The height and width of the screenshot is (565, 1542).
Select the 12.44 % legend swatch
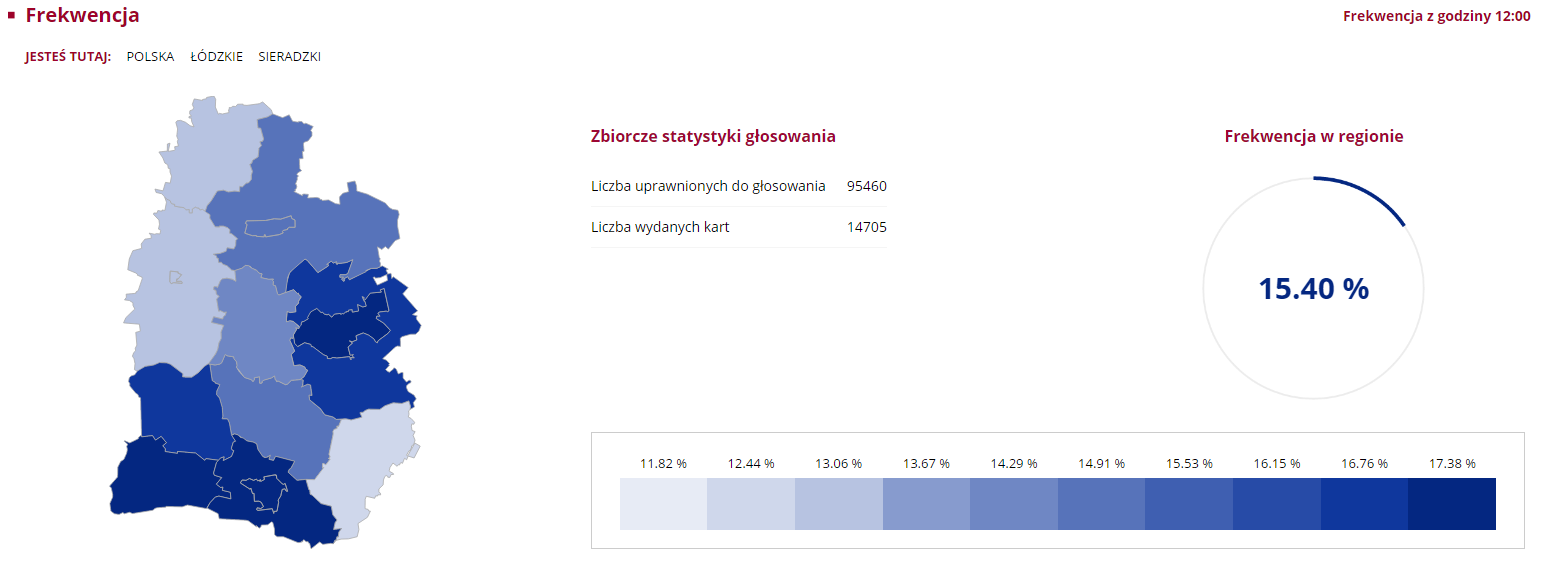pyautogui.click(x=751, y=503)
